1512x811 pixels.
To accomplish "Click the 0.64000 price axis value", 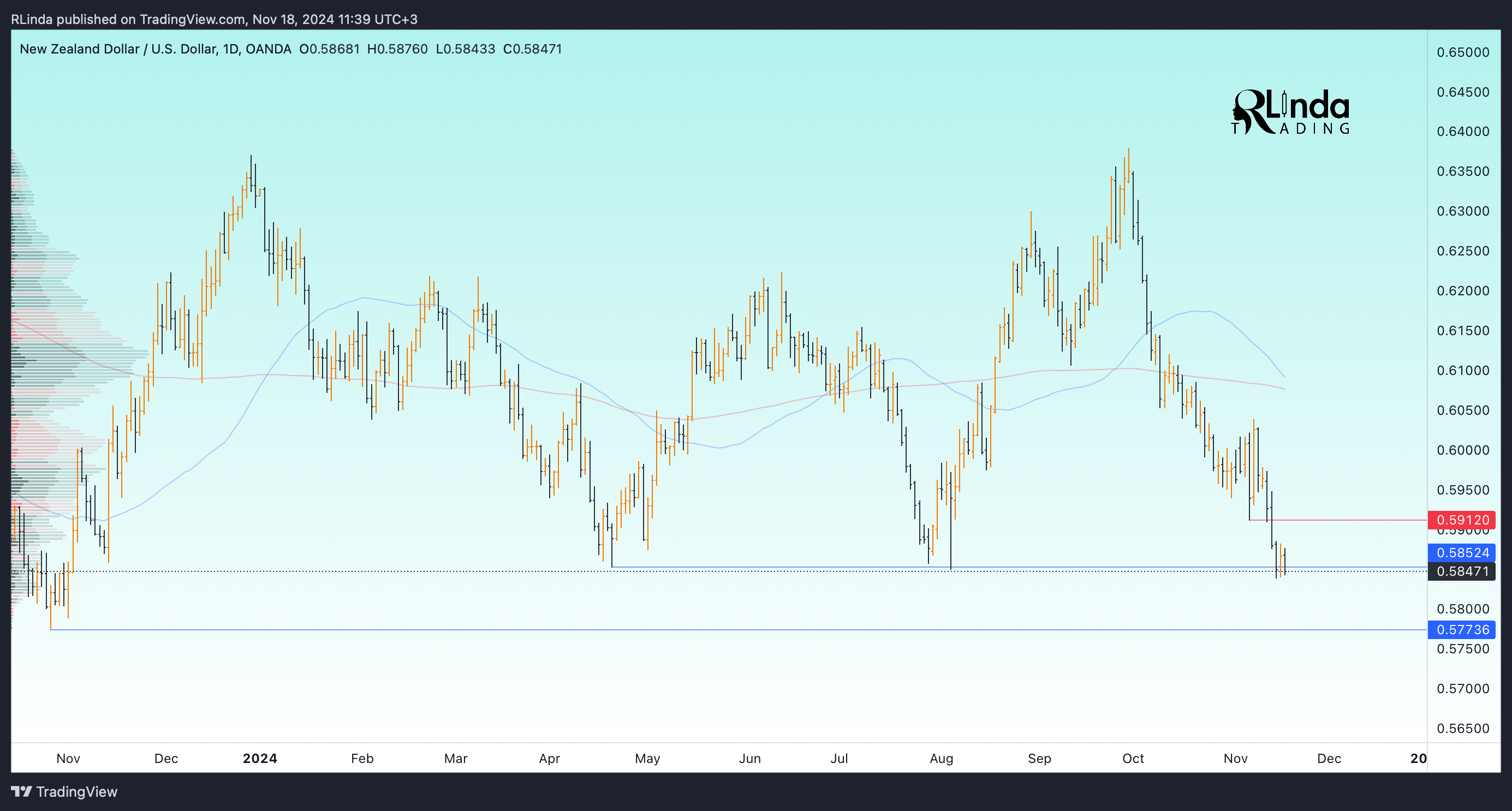I will pos(1463,132).
